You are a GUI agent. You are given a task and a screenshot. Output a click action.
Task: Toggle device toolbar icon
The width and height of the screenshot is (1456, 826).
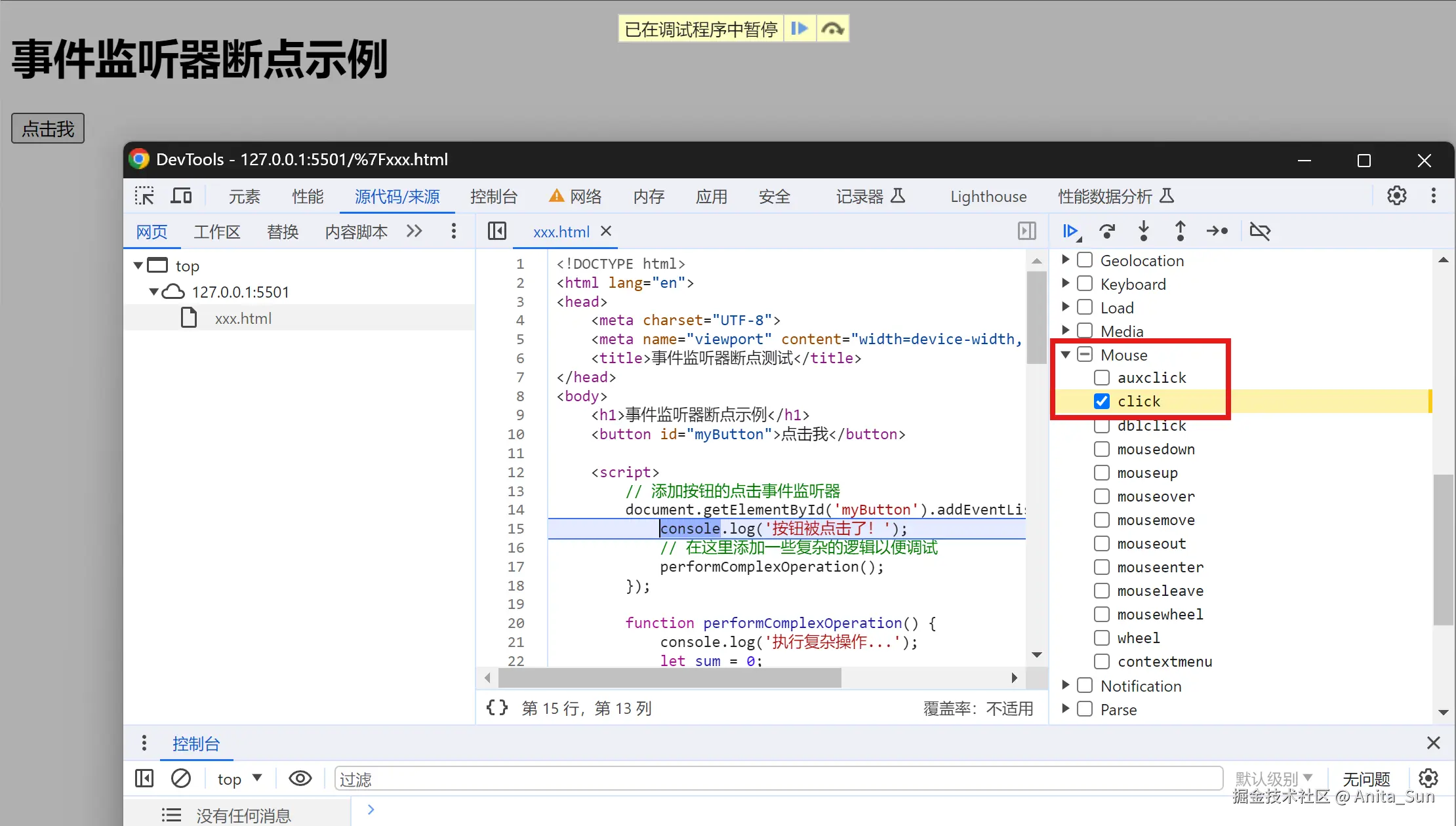181,196
